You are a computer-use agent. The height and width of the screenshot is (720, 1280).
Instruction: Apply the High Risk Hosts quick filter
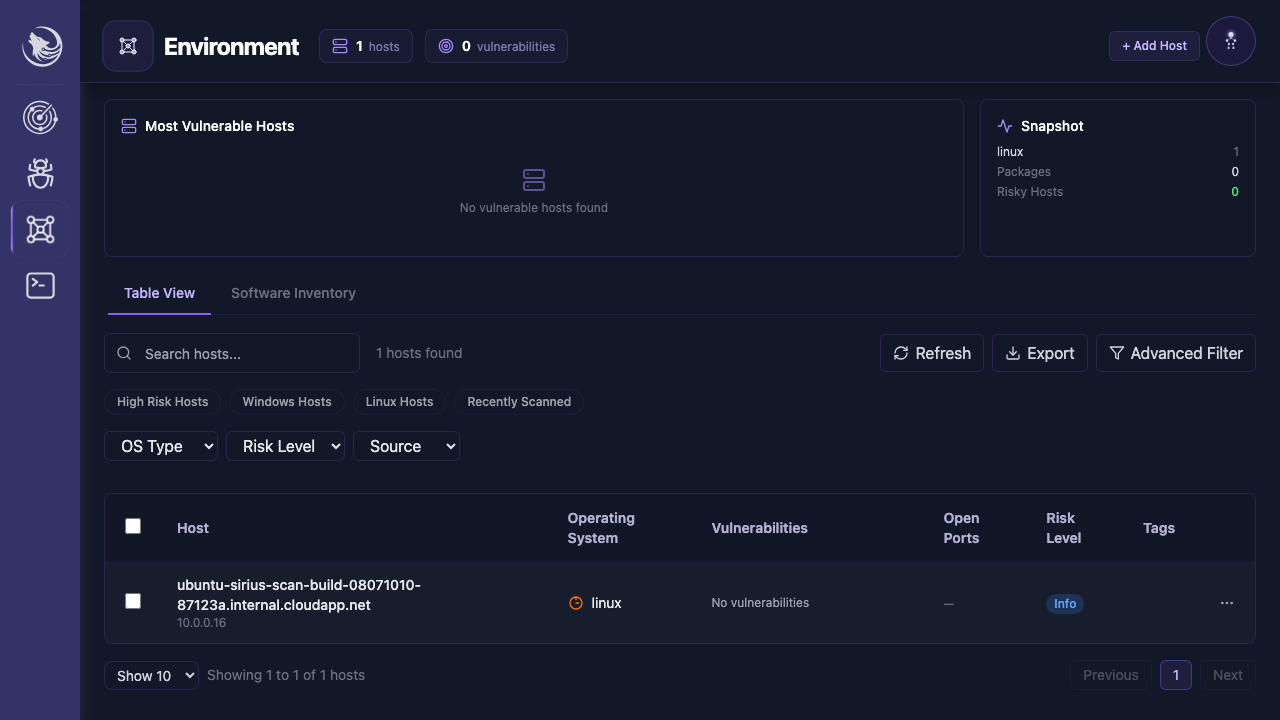point(163,402)
